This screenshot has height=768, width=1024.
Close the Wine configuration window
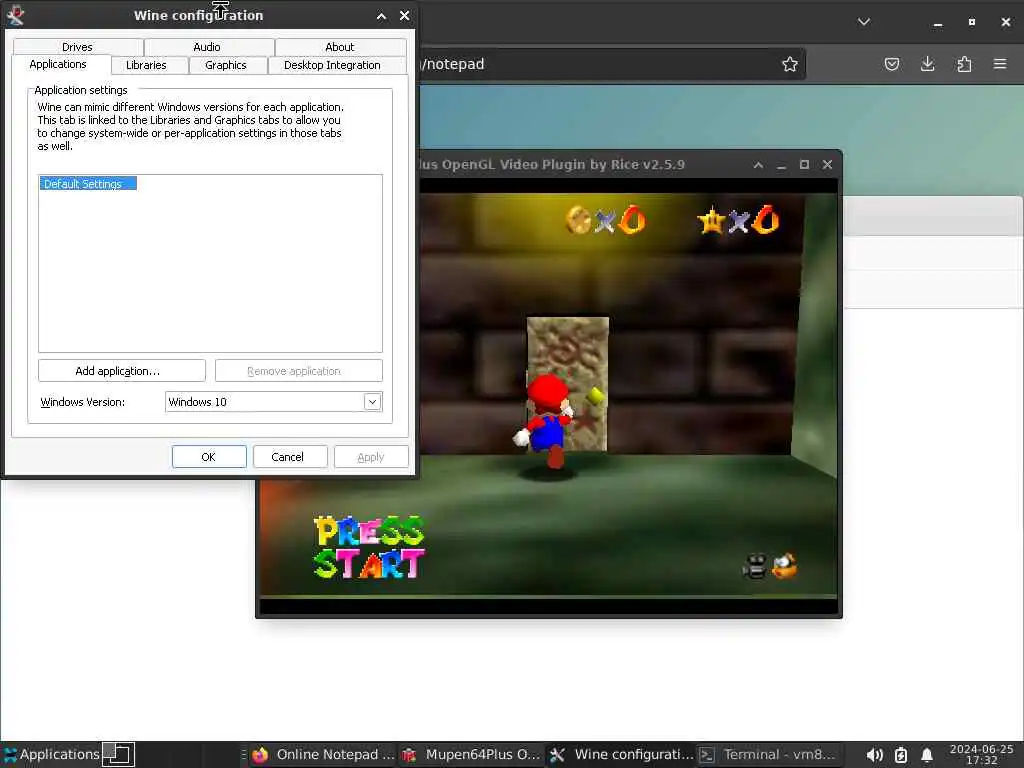point(405,16)
